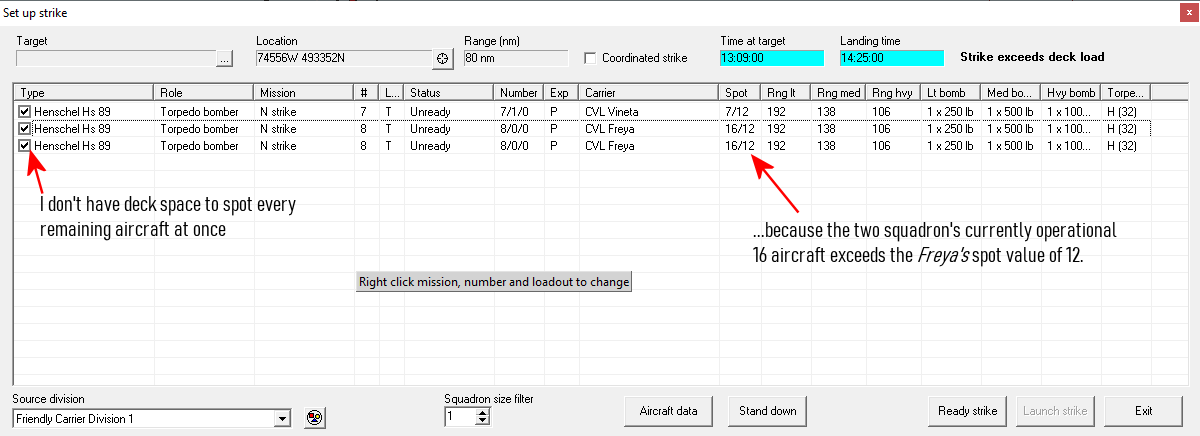Click the cyan Time at target field

pos(771,58)
